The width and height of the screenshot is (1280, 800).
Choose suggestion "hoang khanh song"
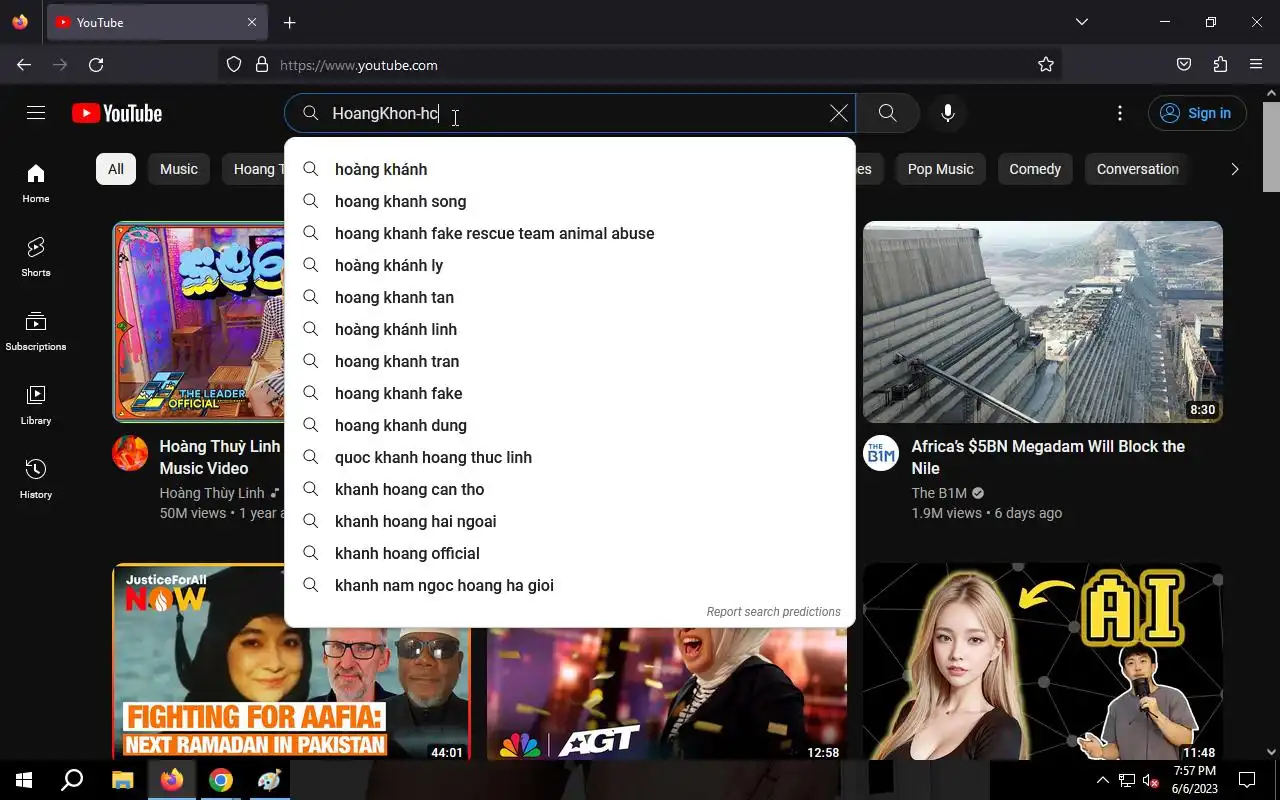click(570, 201)
